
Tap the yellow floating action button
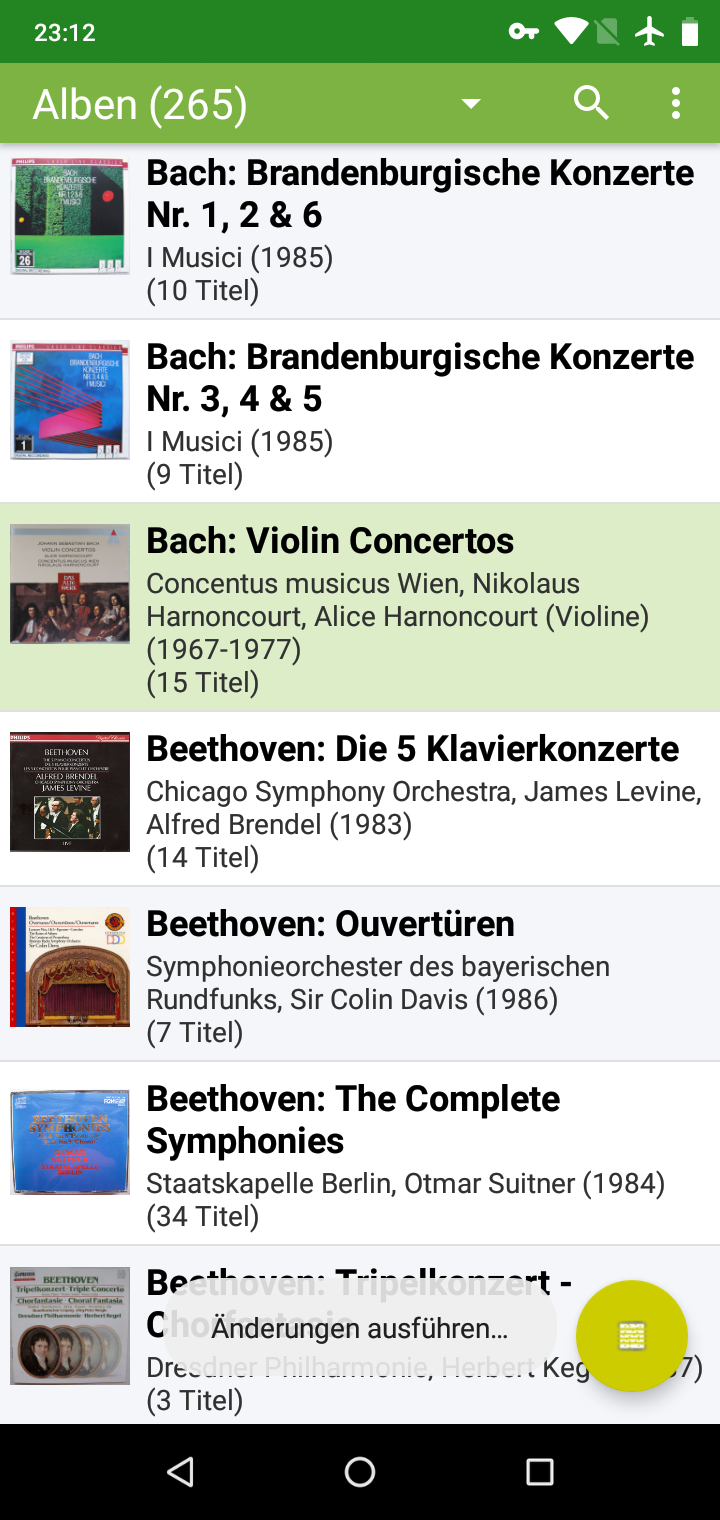click(x=632, y=1336)
